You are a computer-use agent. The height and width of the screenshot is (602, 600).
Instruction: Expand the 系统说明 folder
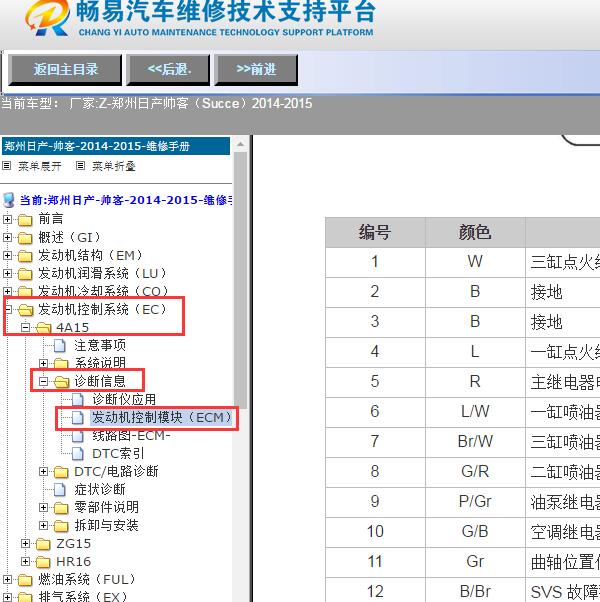[43, 363]
